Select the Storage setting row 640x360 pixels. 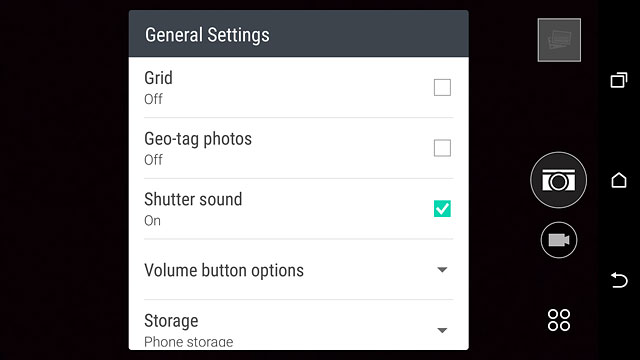[x=299, y=325]
